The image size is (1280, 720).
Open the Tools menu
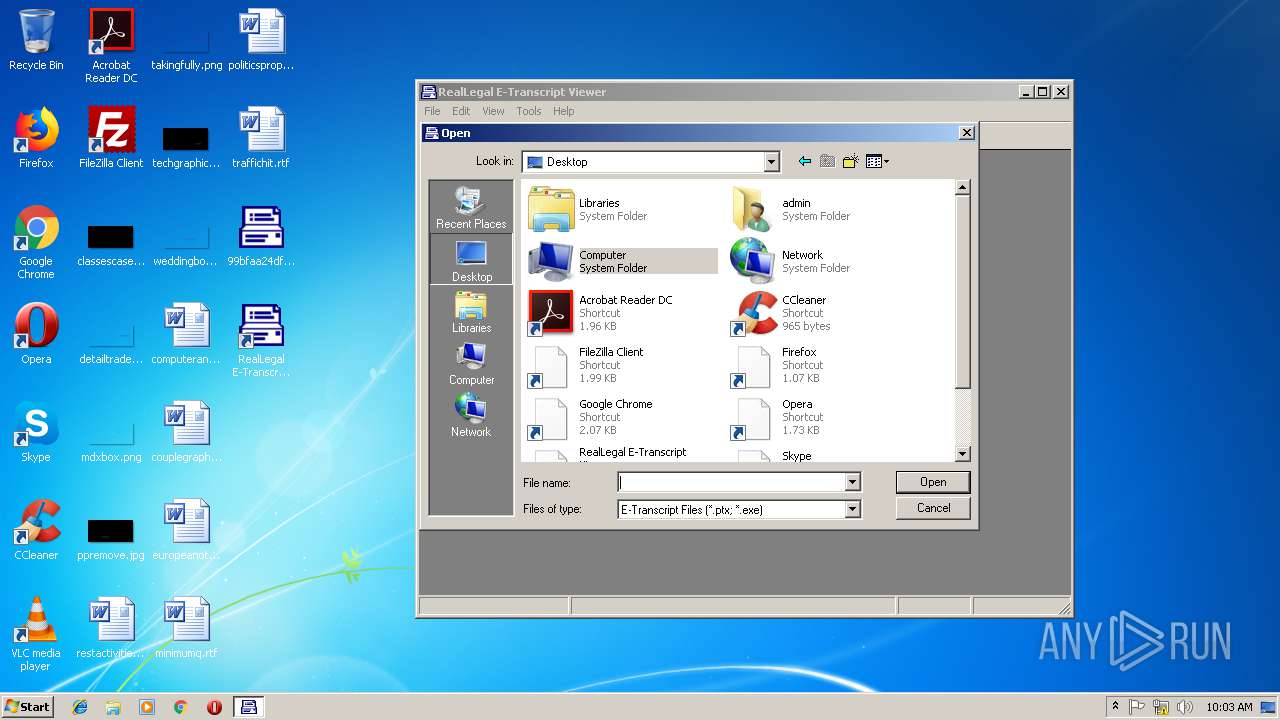529,111
